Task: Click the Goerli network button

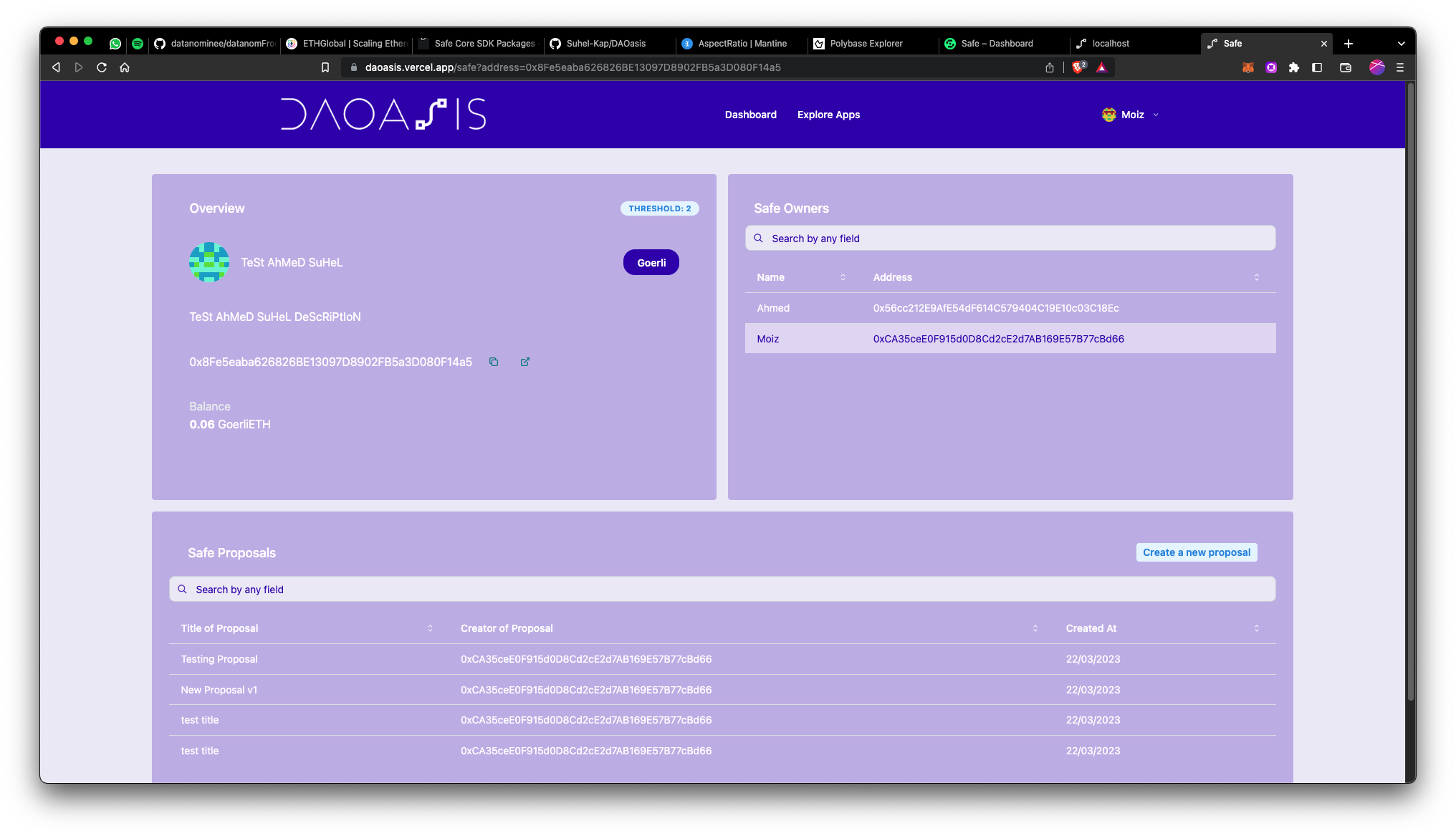Action: point(651,262)
